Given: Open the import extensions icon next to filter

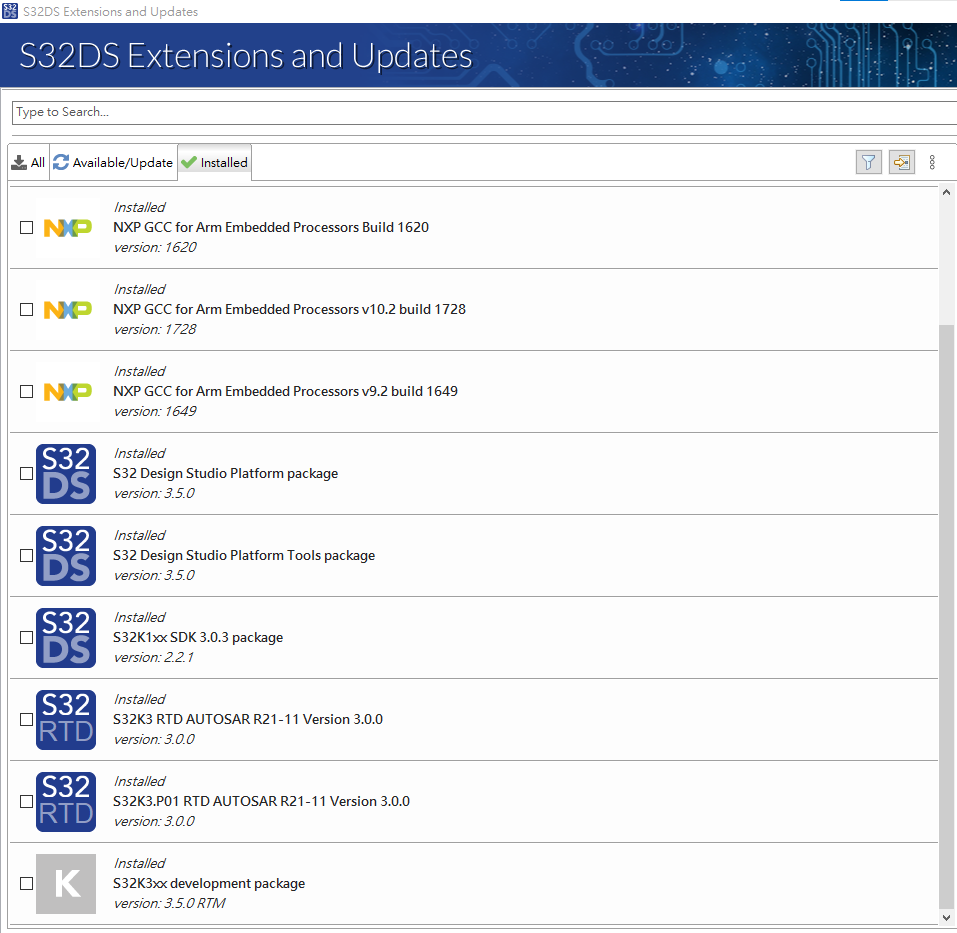Looking at the screenshot, I should pyautogui.click(x=901, y=161).
